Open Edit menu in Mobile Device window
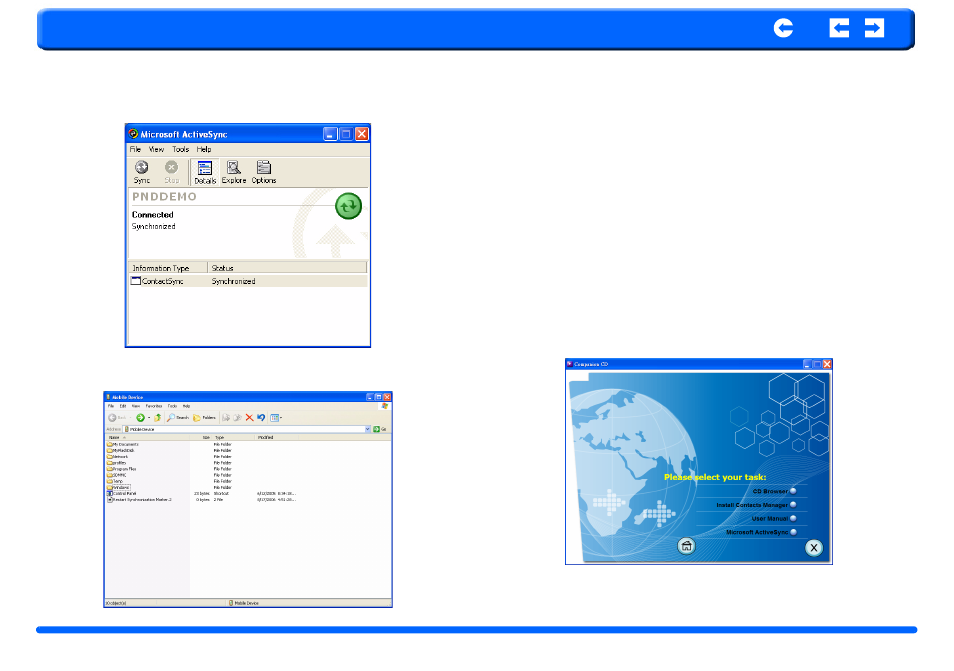This screenshot has width=954, height=671. click(x=123, y=406)
